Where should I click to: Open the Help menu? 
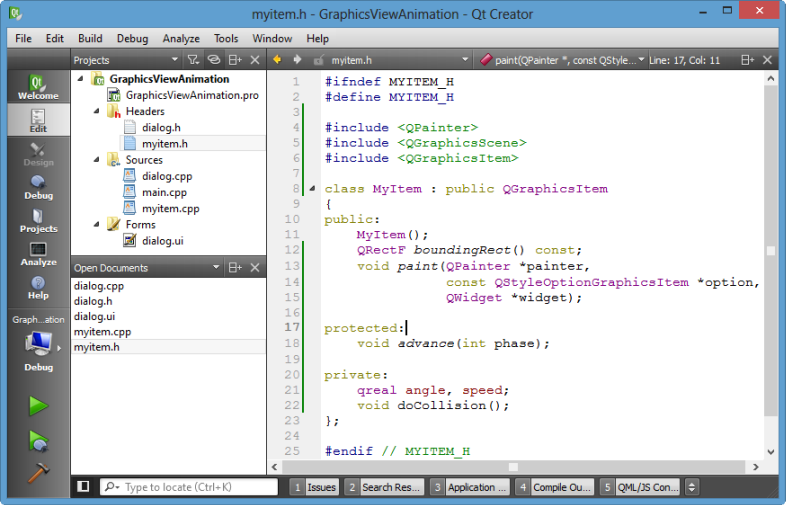(x=317, y=39)
